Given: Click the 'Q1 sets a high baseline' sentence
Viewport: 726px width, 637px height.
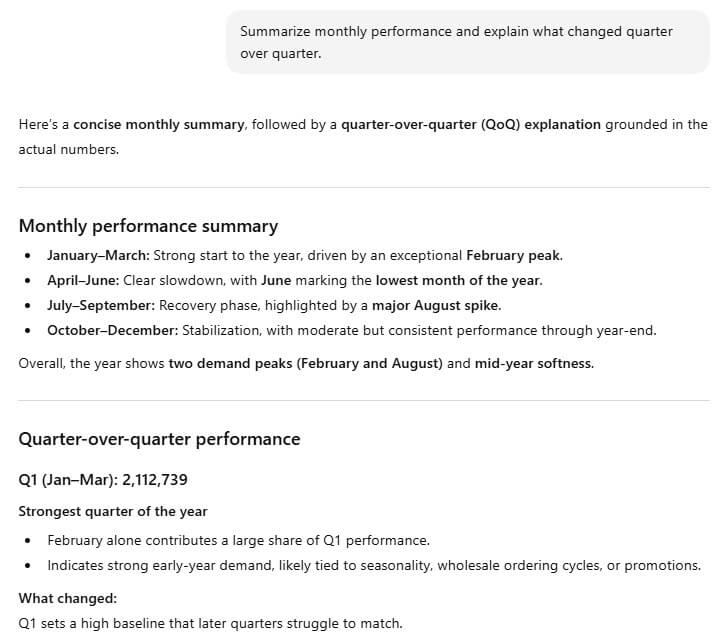Looking at the screenshot, I should [210, 624].
